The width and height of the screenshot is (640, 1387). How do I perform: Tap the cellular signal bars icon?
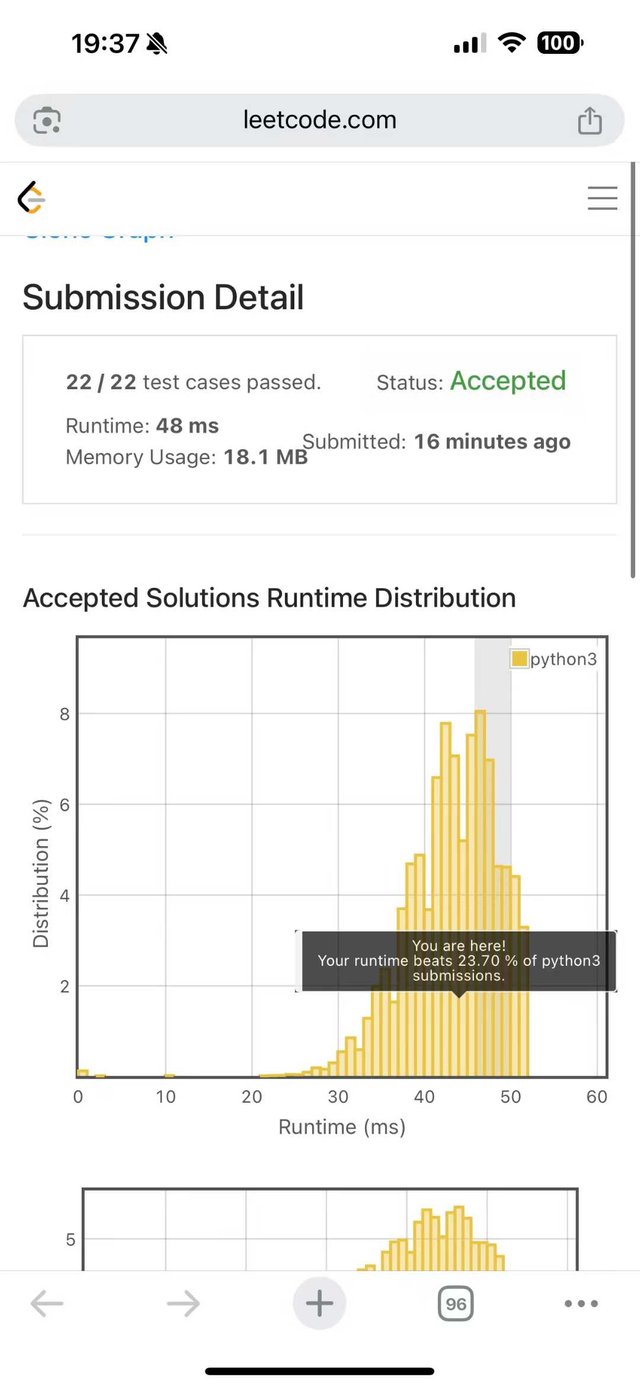coord(470,43)
